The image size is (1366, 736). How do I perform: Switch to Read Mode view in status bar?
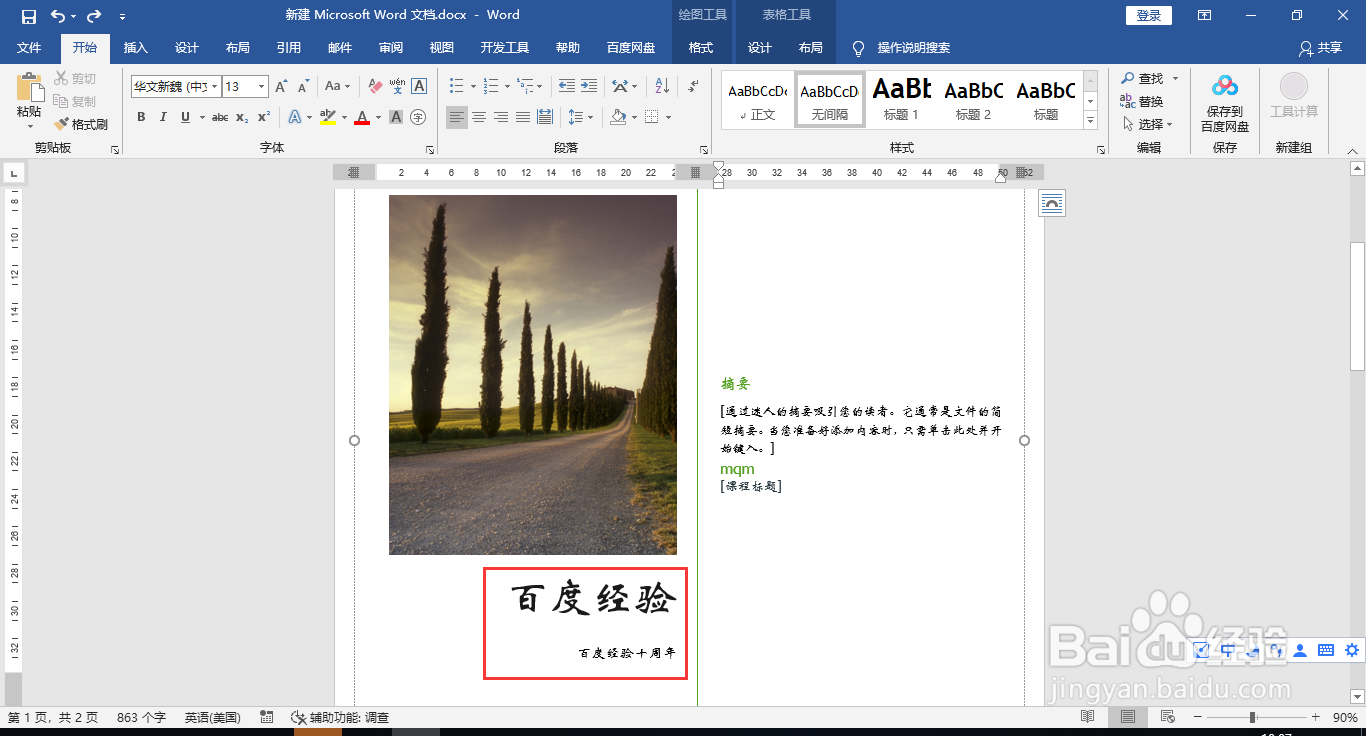click(1088, 717)
